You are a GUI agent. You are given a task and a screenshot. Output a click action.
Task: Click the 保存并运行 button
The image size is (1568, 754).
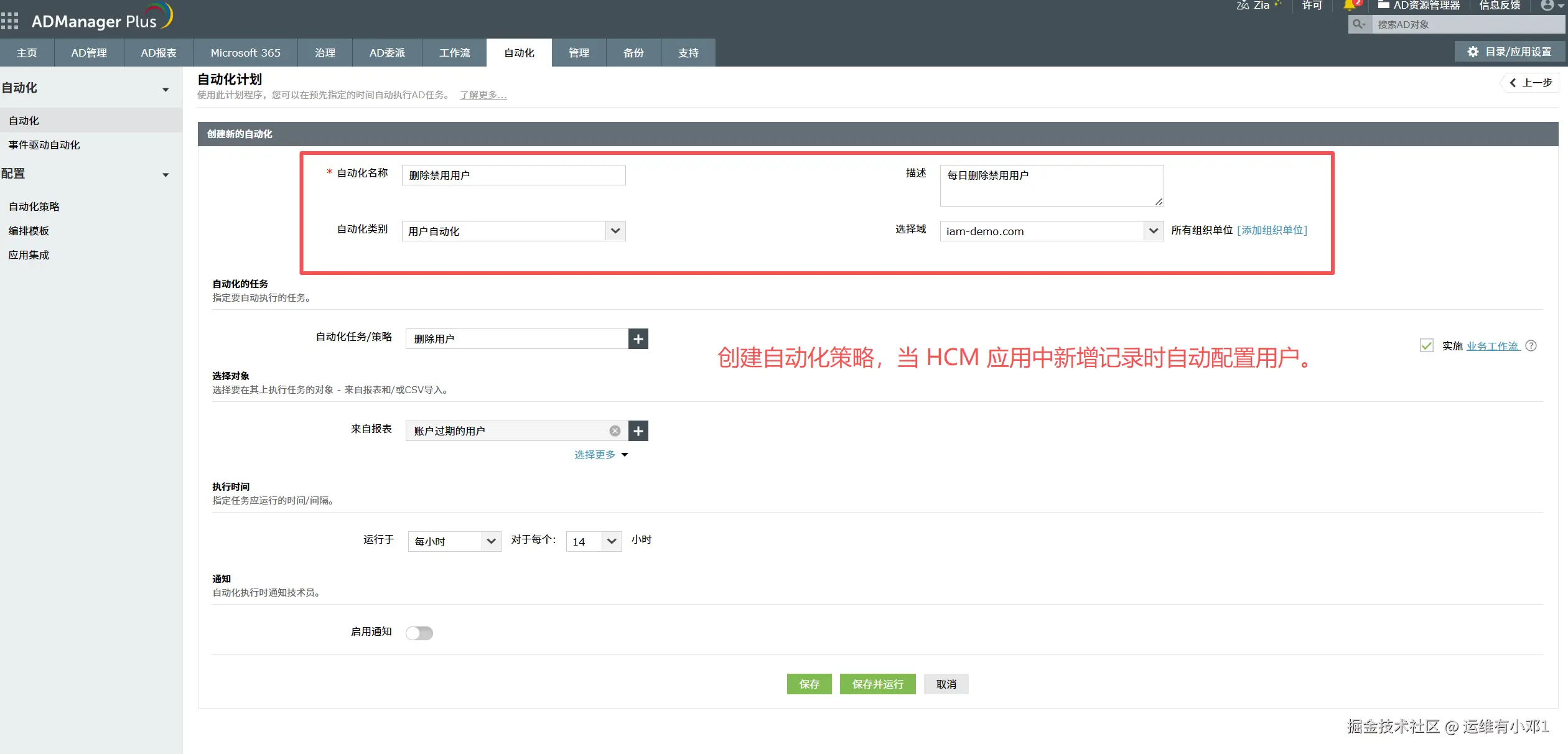[x=877, y=684]
